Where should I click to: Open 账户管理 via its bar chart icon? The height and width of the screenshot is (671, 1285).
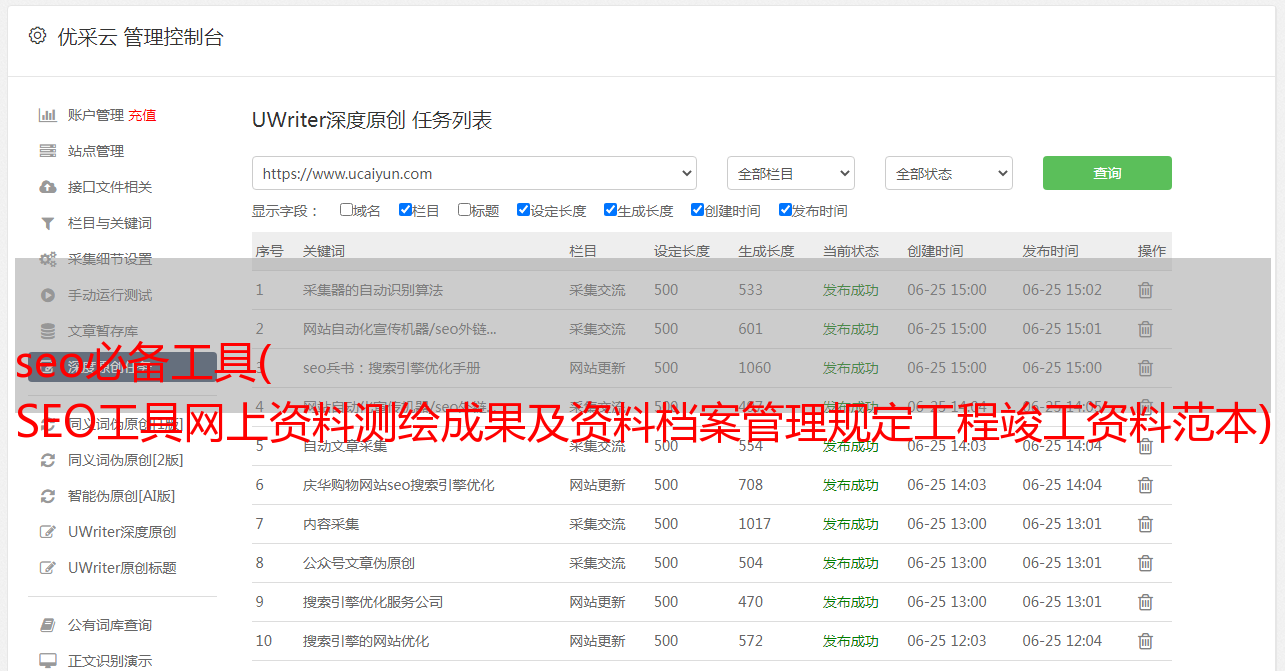(x=47, y=115)
